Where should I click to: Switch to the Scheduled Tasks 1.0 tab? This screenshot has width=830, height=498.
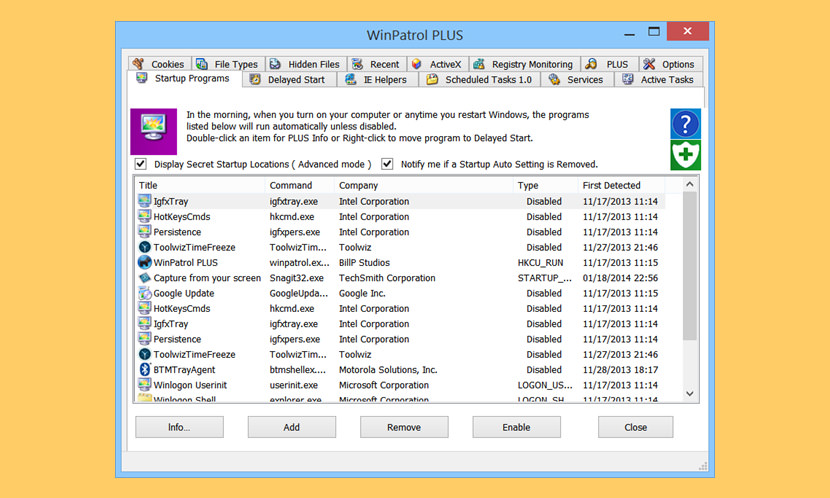tap(479, 80)
